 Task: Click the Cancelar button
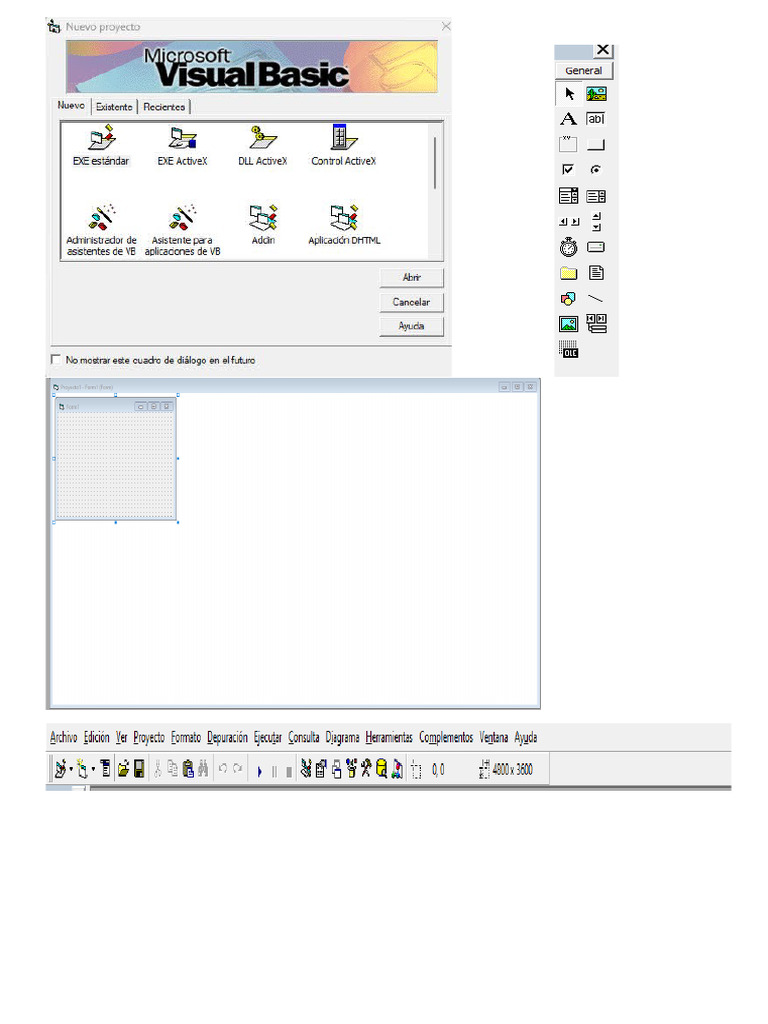pos(411,302)
